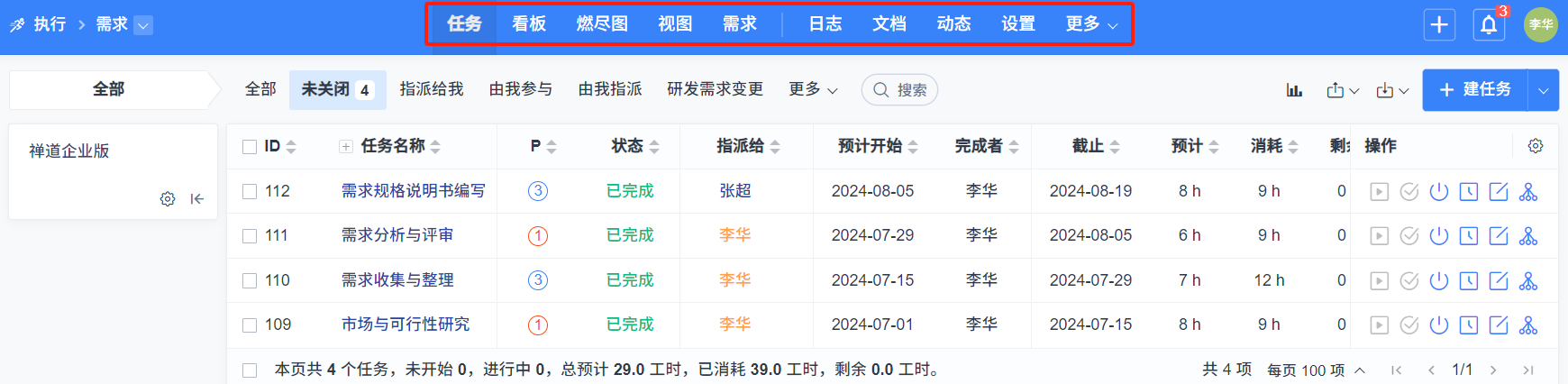Click the 建任务 button
The height and width of the screenshot is (384, 1568).
coord(1475,90)
